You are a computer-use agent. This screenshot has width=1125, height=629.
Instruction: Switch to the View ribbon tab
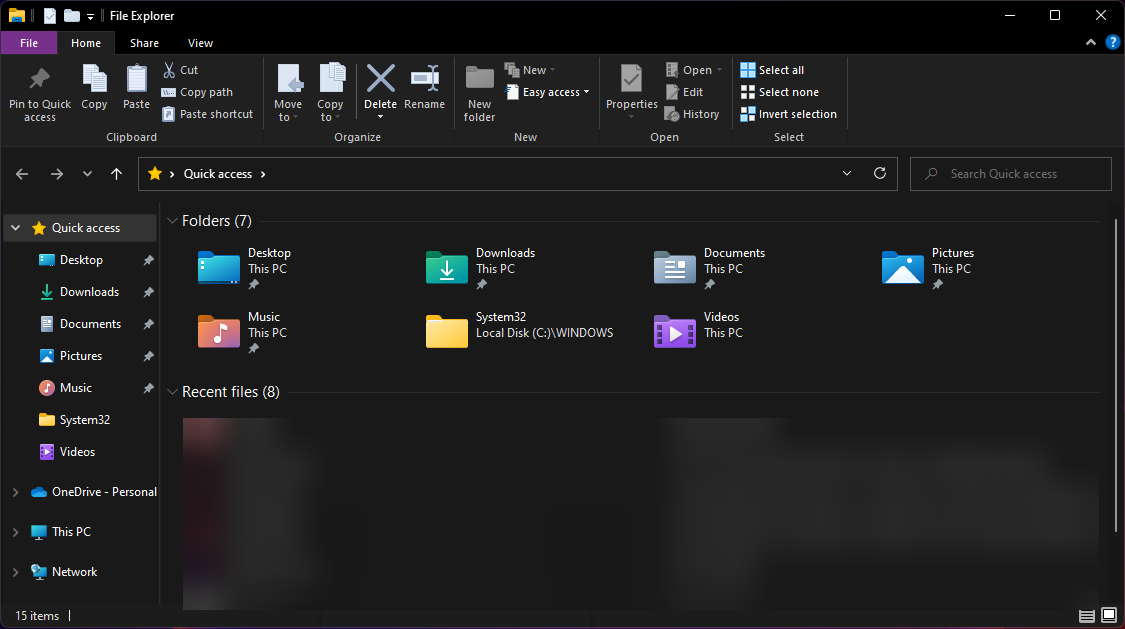(x=200, y=43)
